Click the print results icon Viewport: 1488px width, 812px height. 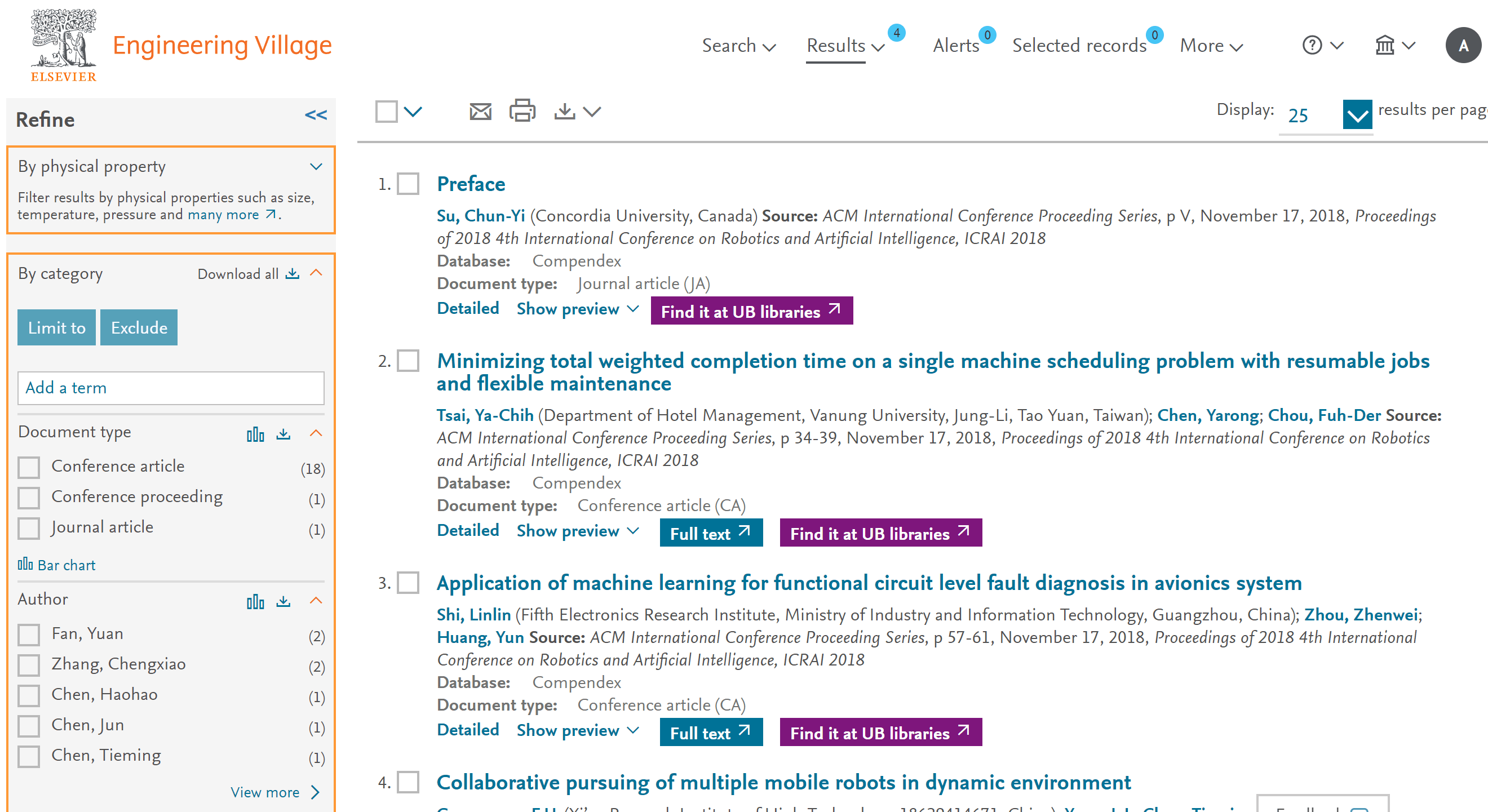[x=521, y=111]
